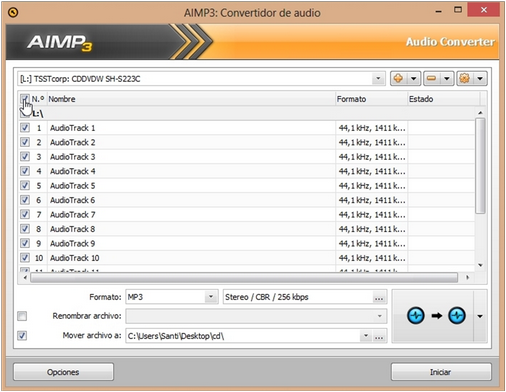Select the AudioTrack 2 row name

pyautogui.click(x=73, y=142)
